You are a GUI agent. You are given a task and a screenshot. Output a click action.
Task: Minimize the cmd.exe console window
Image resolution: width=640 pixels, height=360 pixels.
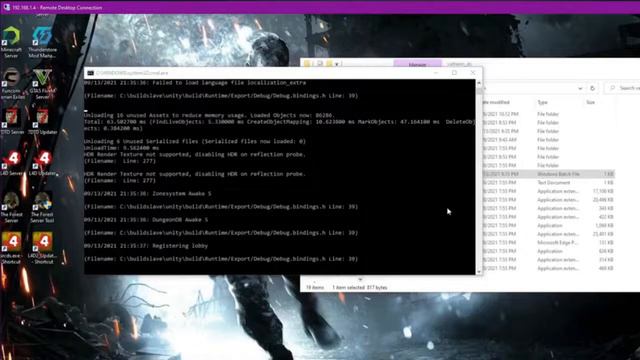pos(436,73)
